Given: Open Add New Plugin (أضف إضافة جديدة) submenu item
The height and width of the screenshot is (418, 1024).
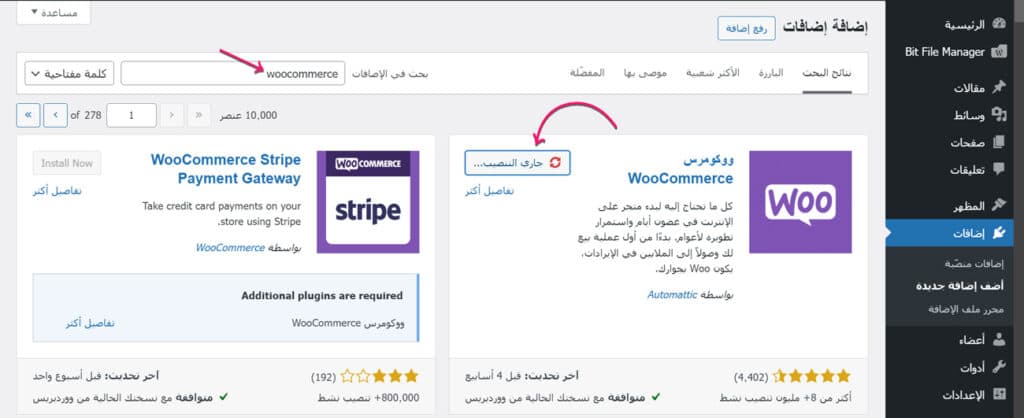Looking at the screenshot, I should coord(960,286).
